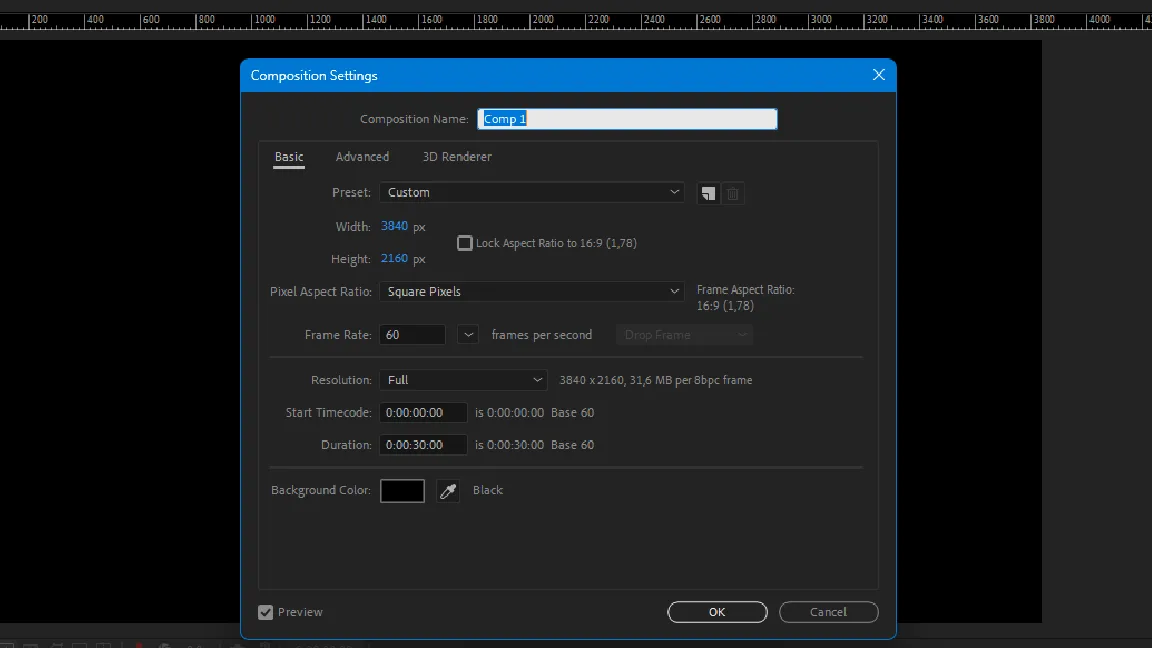
Task: Click the '31,6 MB per 8bpc frame' text
Action: (691, 381)
